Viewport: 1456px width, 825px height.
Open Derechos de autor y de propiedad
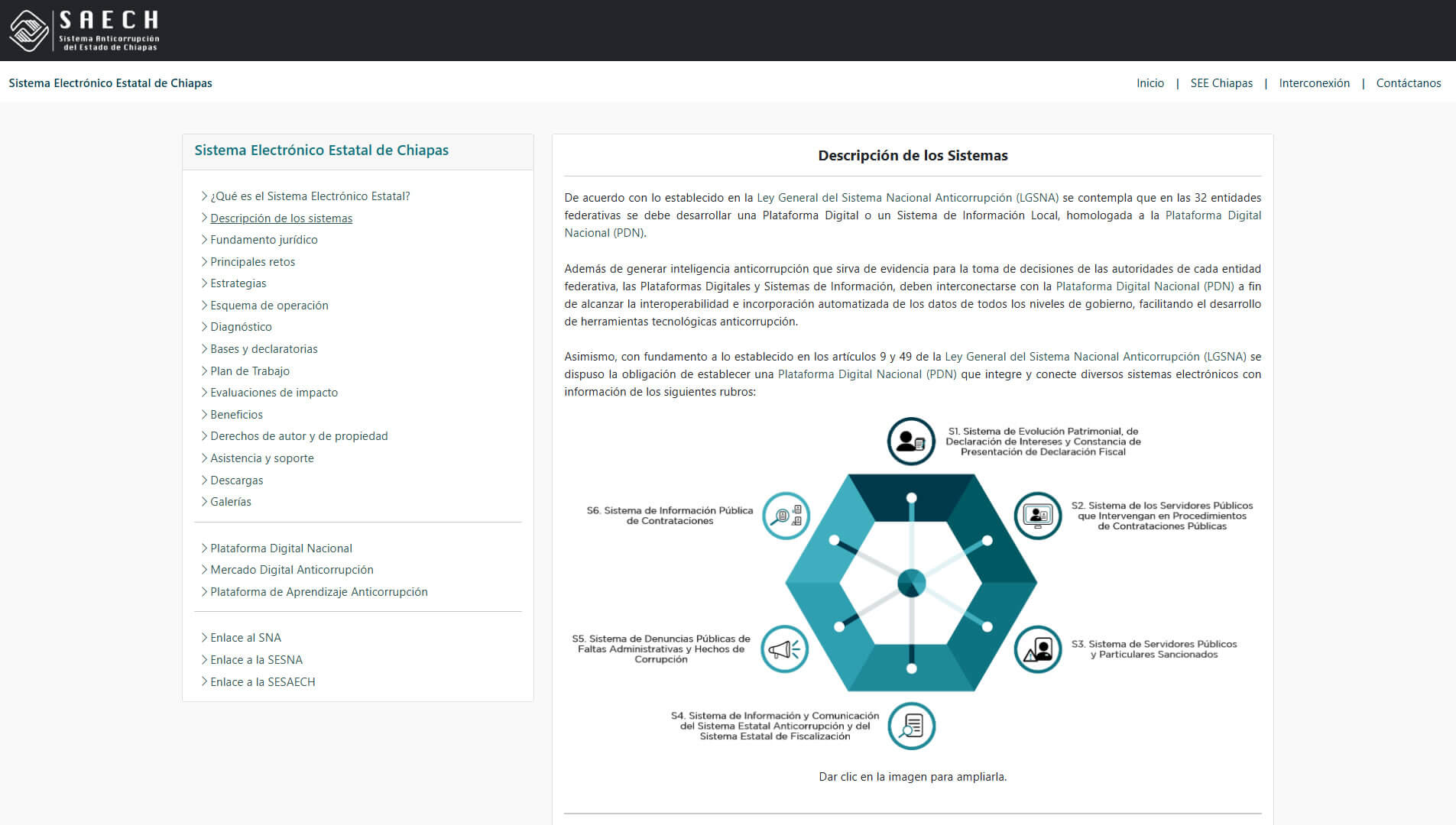tap(299, 436)
